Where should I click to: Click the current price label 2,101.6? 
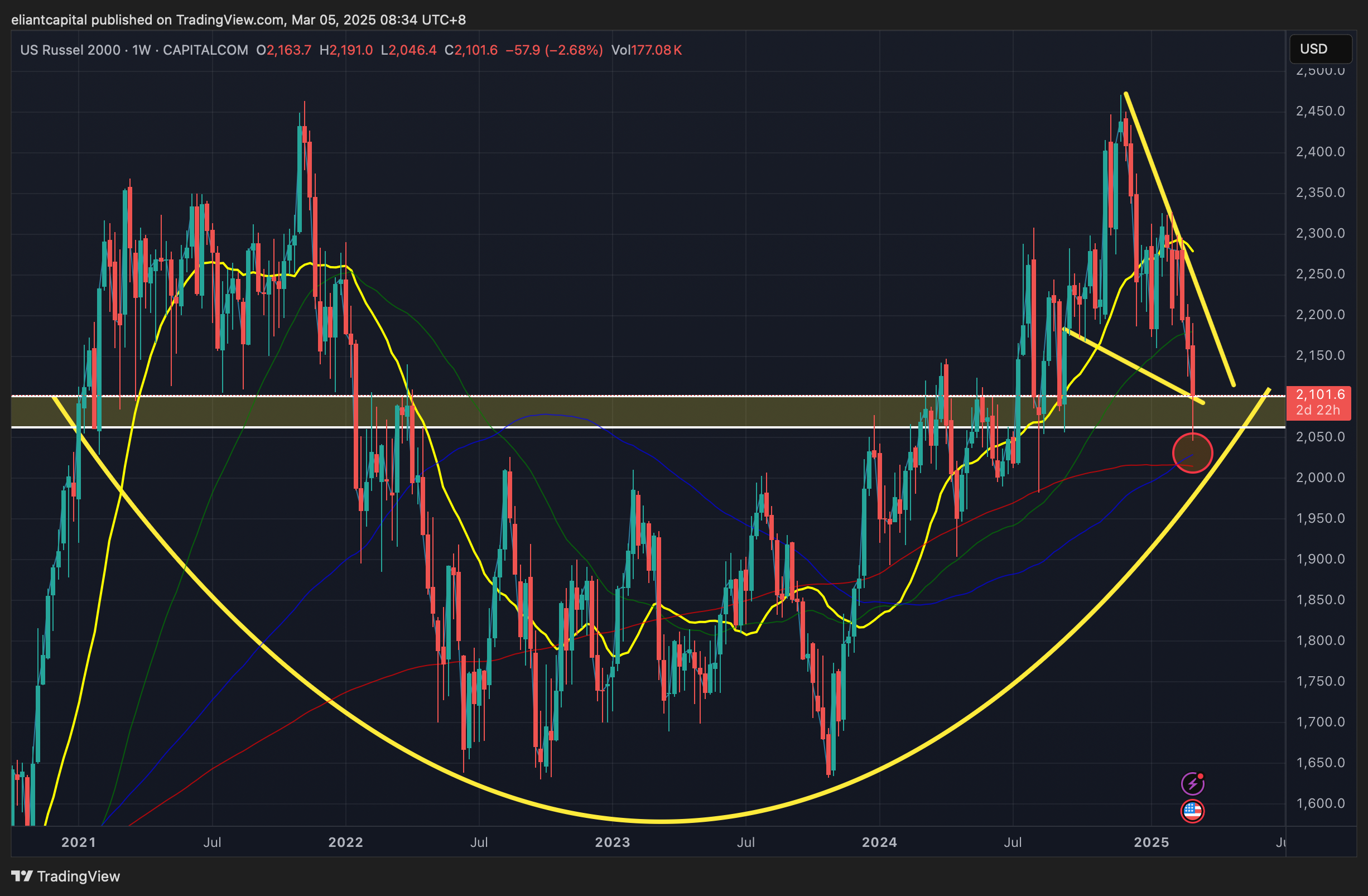point(1319,395)
